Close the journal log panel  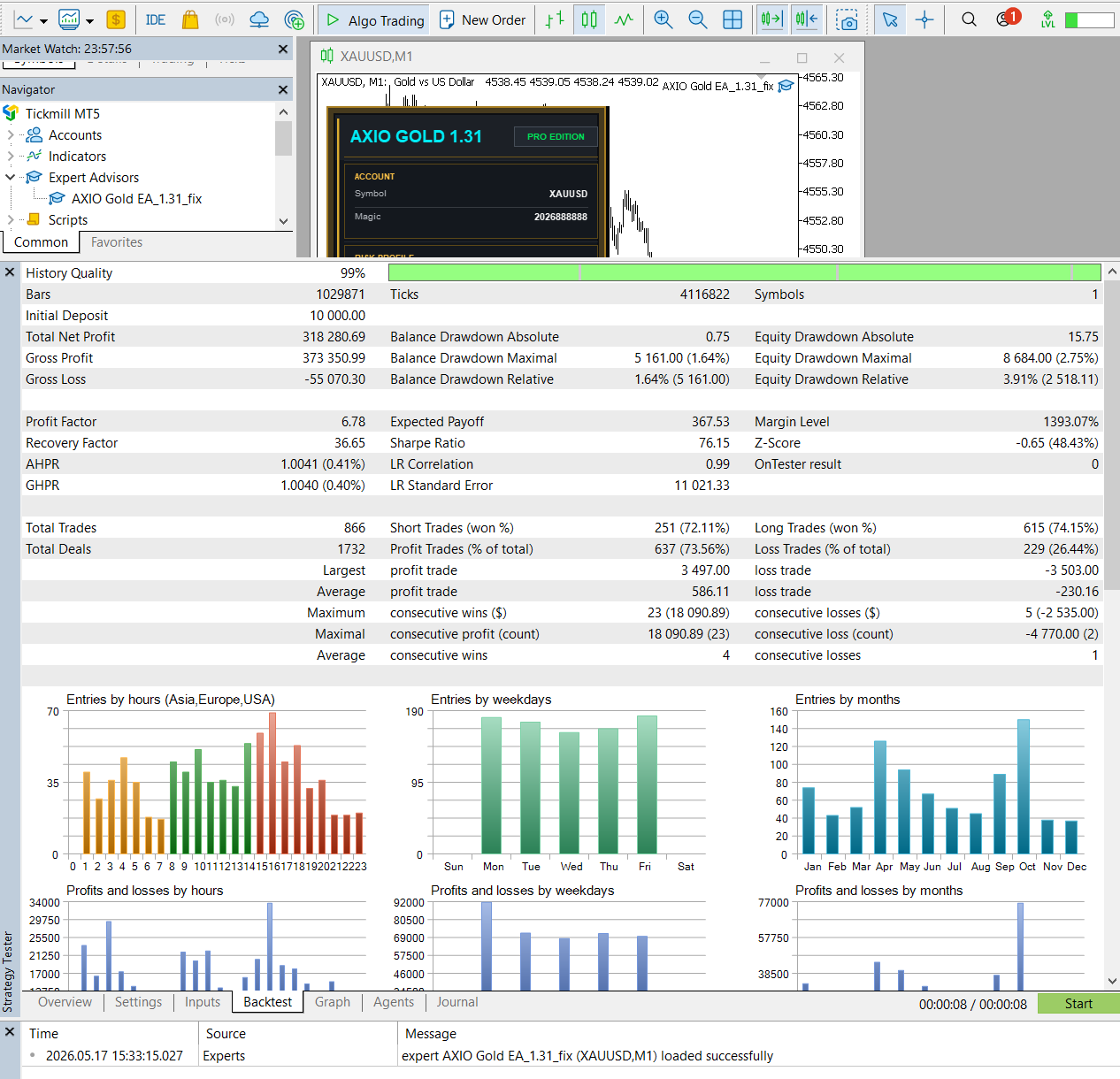tap(10, 1032)
